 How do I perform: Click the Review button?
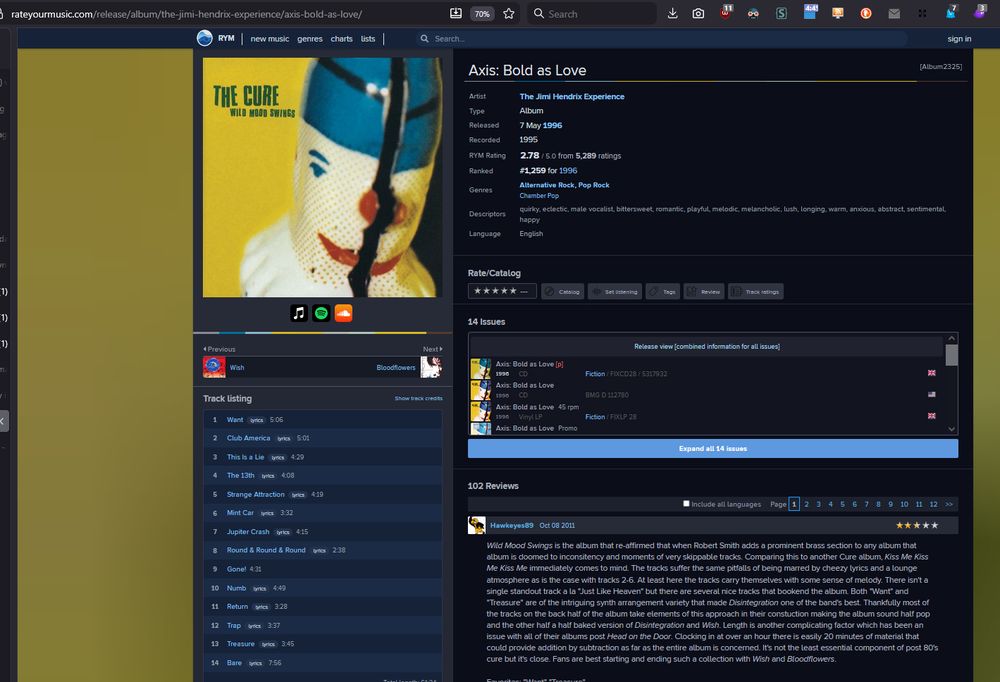(704, 292)
